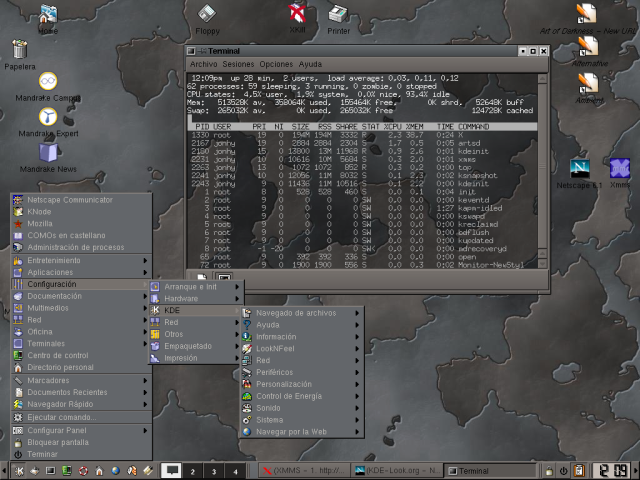Activate the Terminal taskbar button
Viewport: 640px width, 480px height.
pos(490,471)
